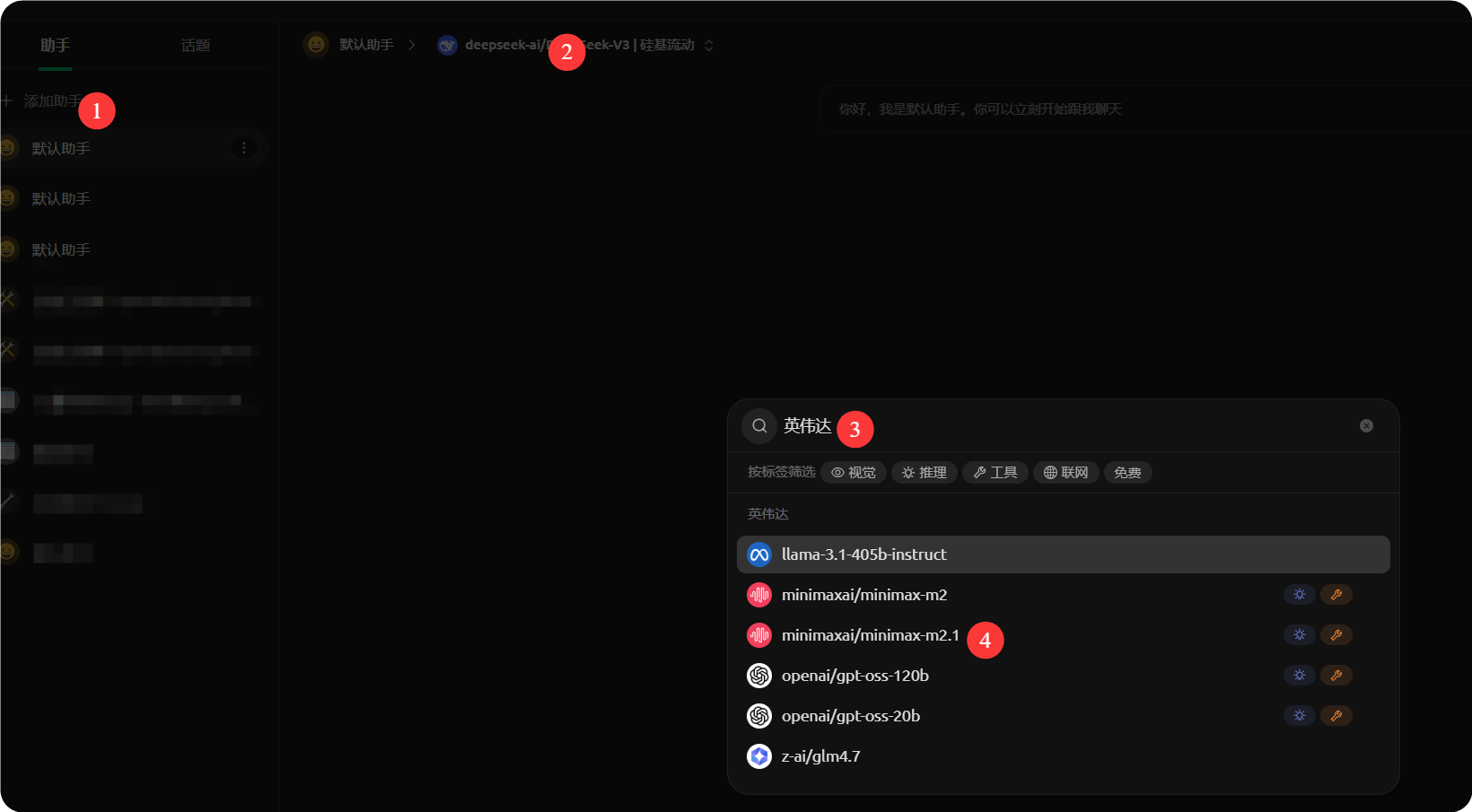Clear the search box with the X icon
1472x812 pixels.
click(x=1366, y=425)
